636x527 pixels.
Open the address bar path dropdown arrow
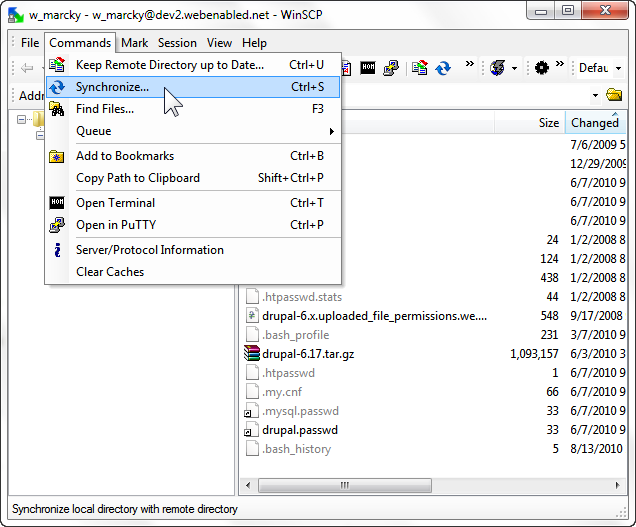pos(595,96)
